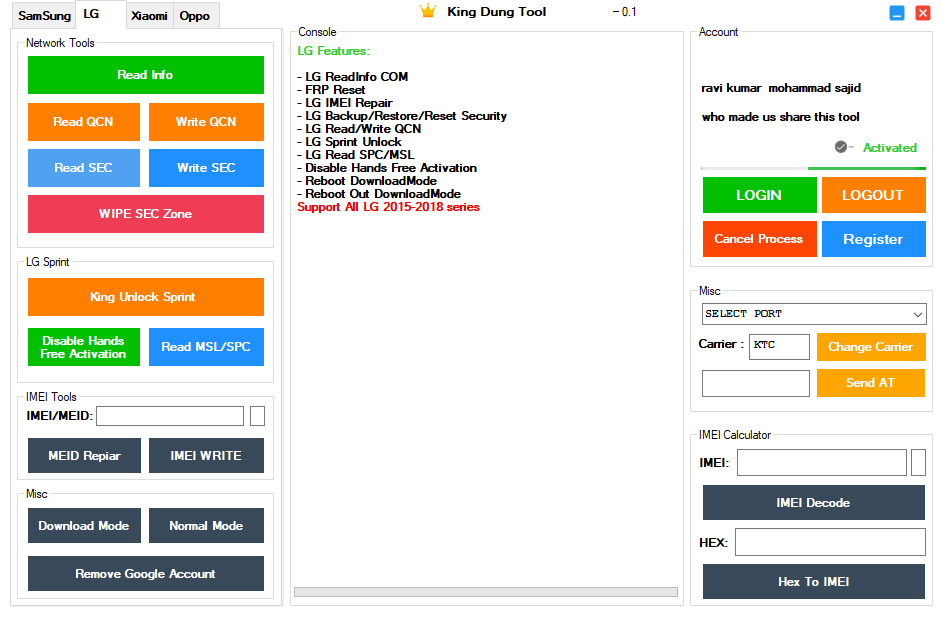Image resolution: width=942 pixels, height=621 pixels.
Task: Click 'who made us share this tool' text
Action: [780, 117]
